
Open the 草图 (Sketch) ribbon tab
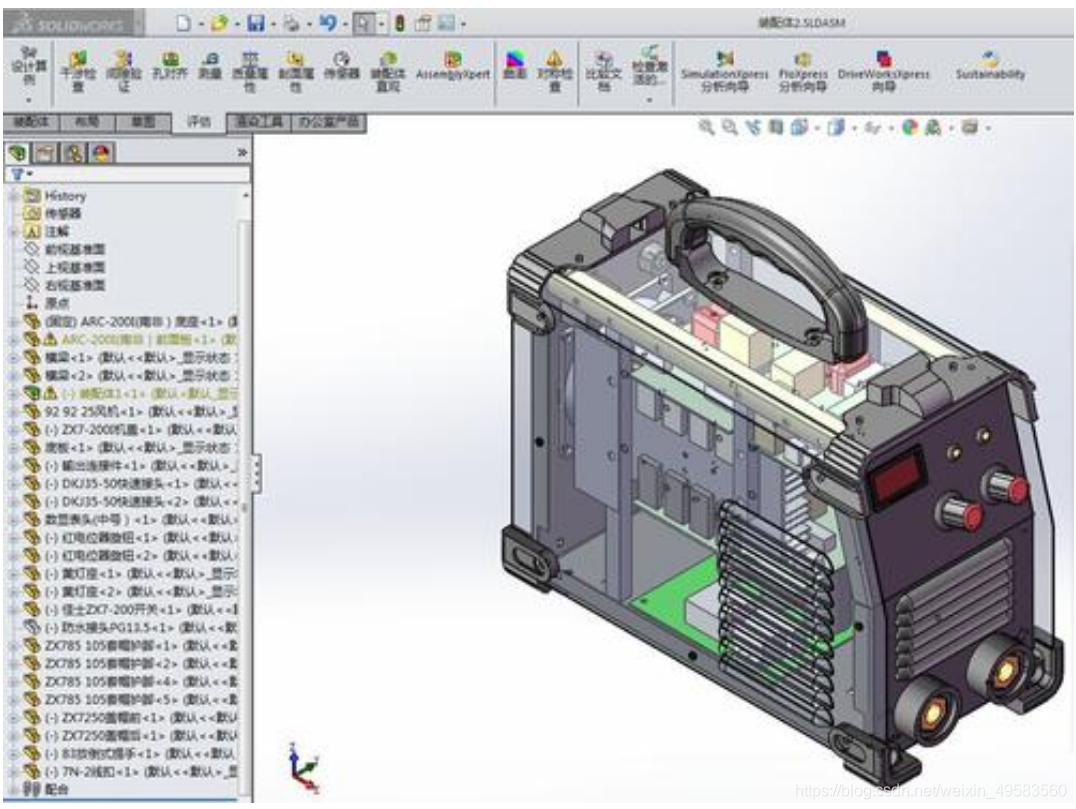click(x=143, y=122)
